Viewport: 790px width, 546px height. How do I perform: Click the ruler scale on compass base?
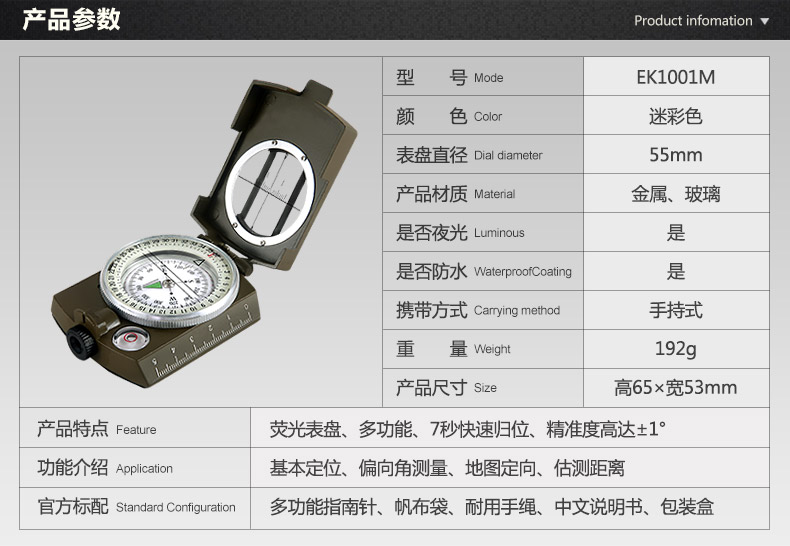205,341
